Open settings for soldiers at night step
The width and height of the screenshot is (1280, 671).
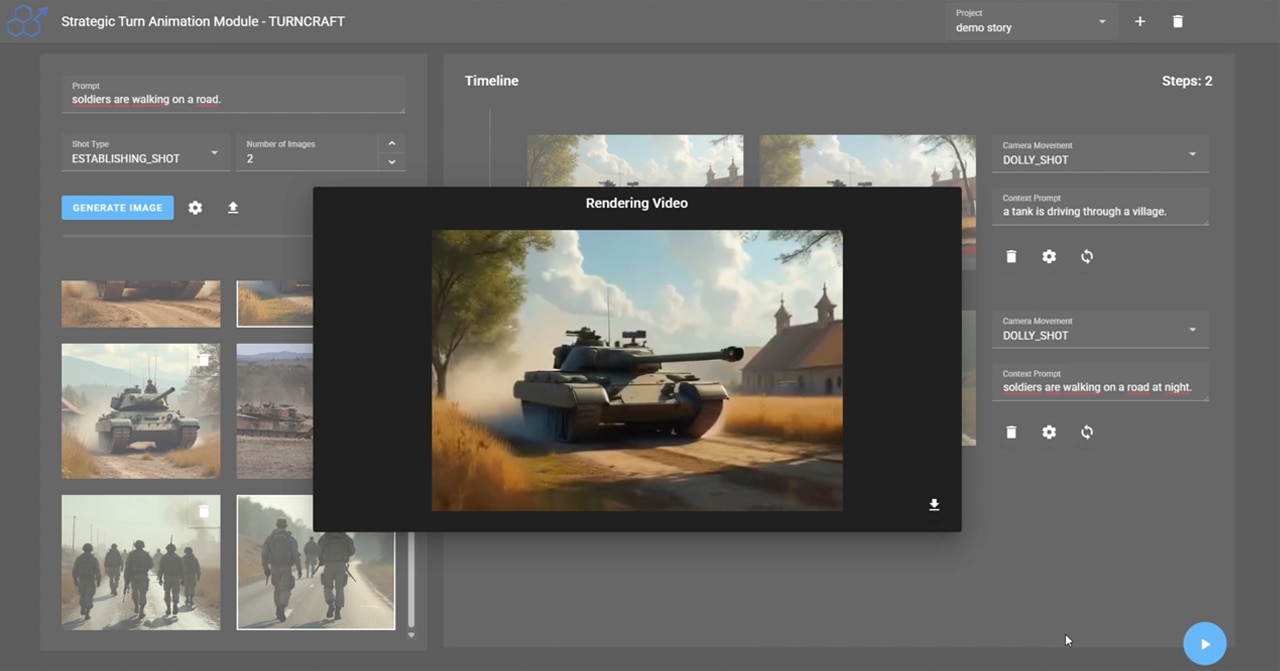(x=1049, y=432)
